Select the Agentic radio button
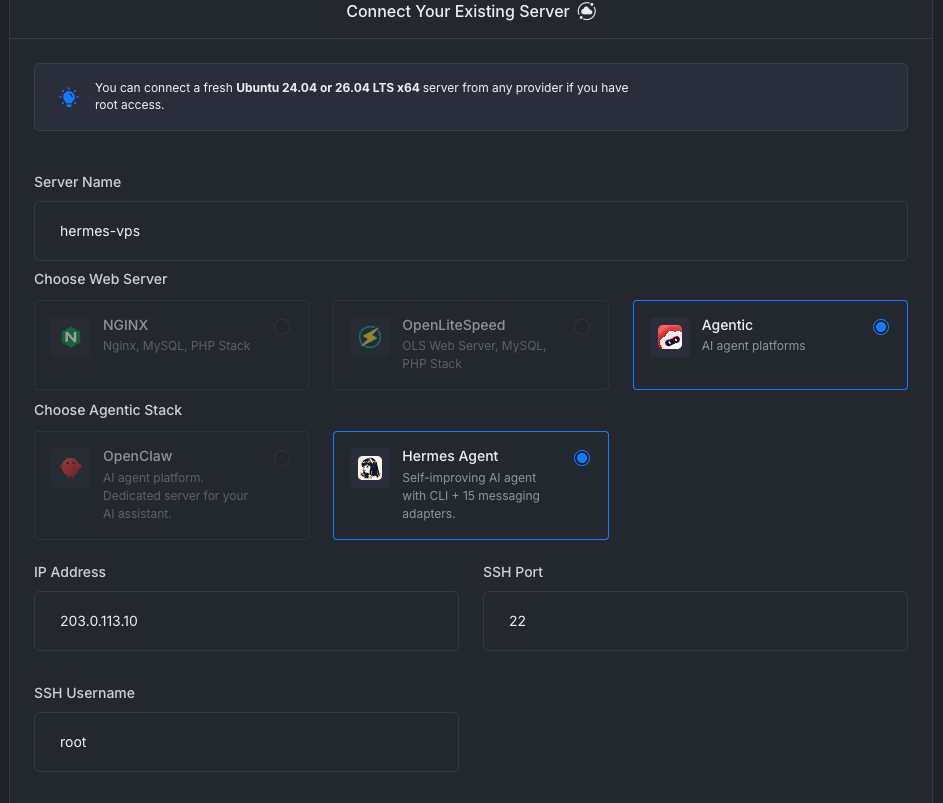The height and width of the screenshot is (803, 943). tap(880, 327)
